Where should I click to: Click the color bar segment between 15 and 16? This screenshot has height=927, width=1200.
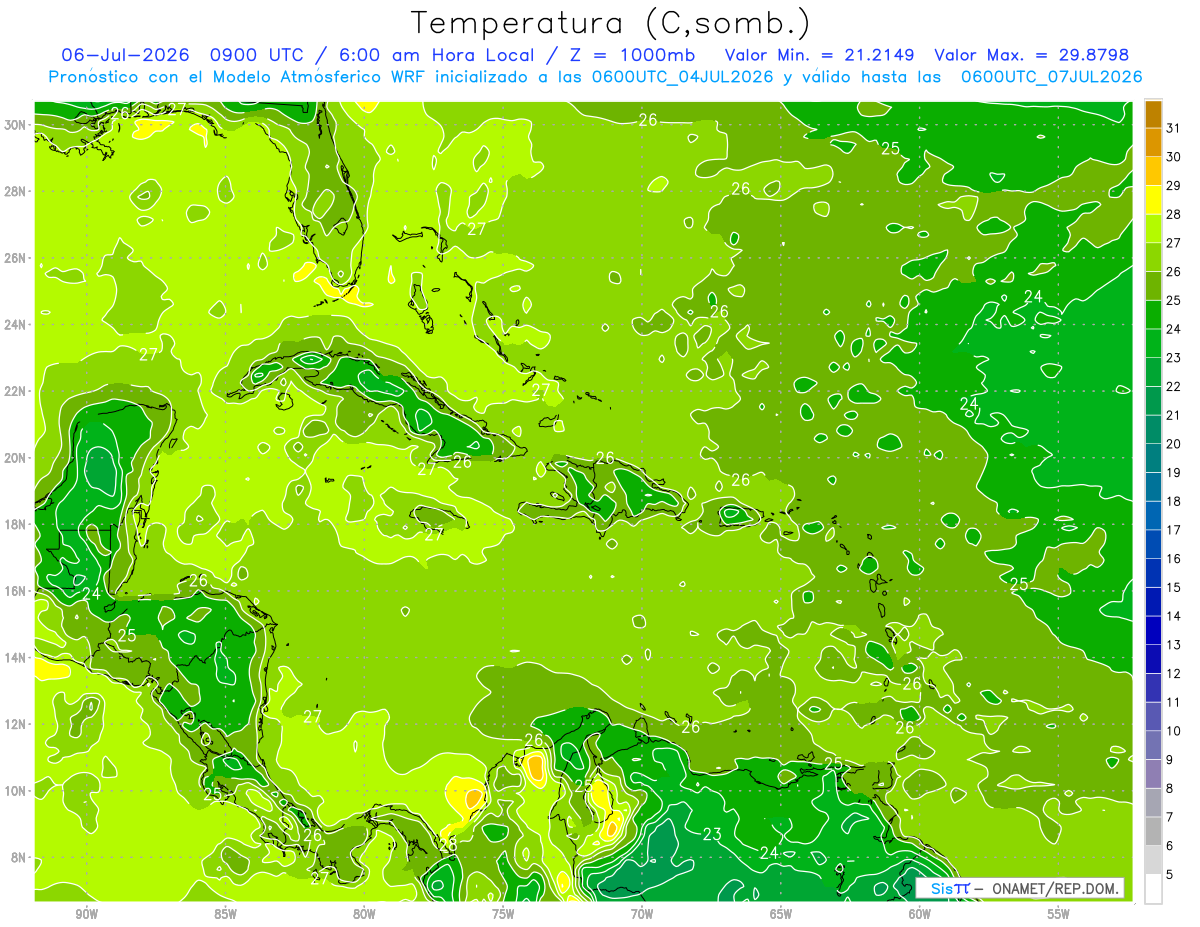point(1153,573)
